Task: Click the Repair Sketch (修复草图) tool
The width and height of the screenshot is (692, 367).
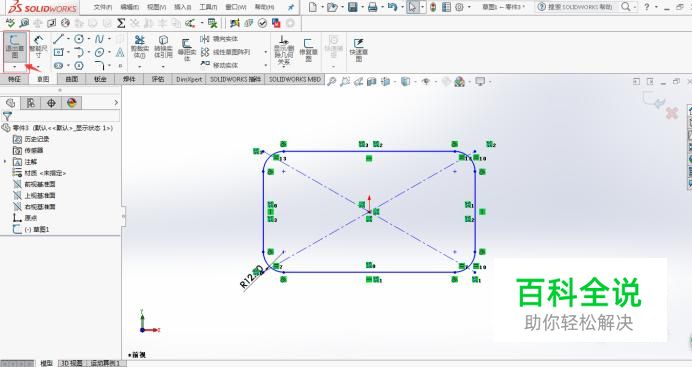Action: tap(308, 49)
